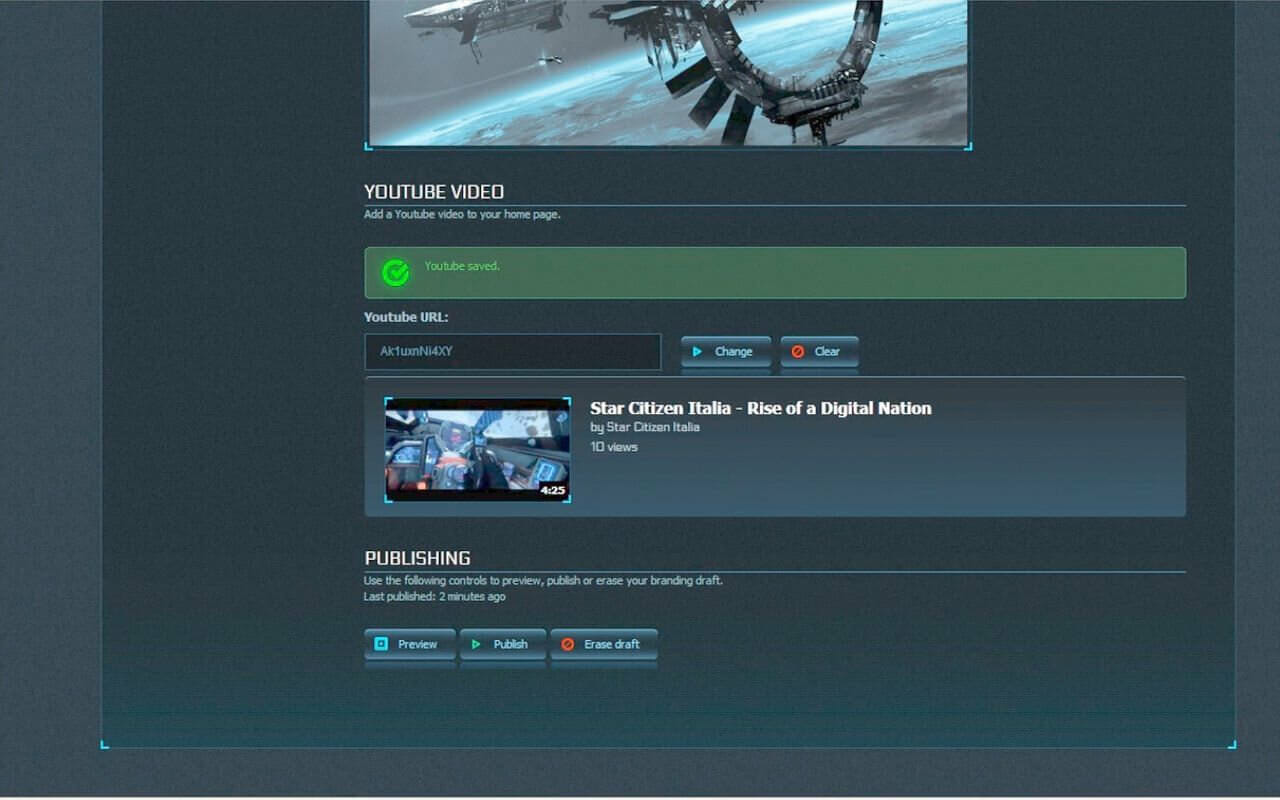Click the green arrow icon on Publish button
Image resolution: width=1280 pixels, height=800 pixels.
tap(476, 644)
